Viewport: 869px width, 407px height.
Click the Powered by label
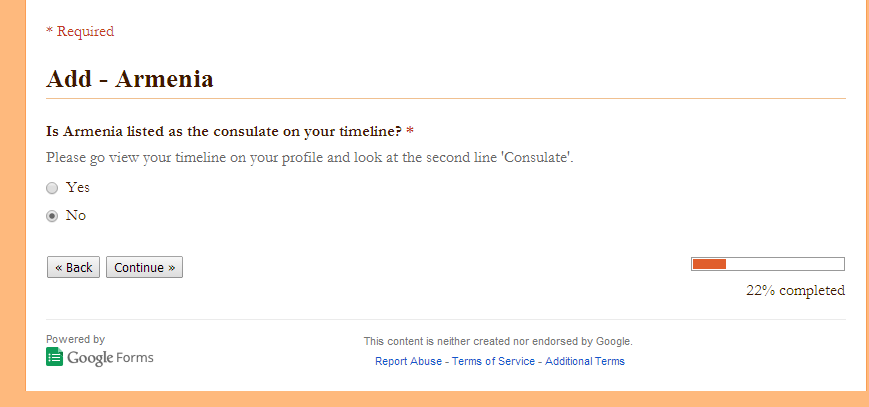(75, 339)
